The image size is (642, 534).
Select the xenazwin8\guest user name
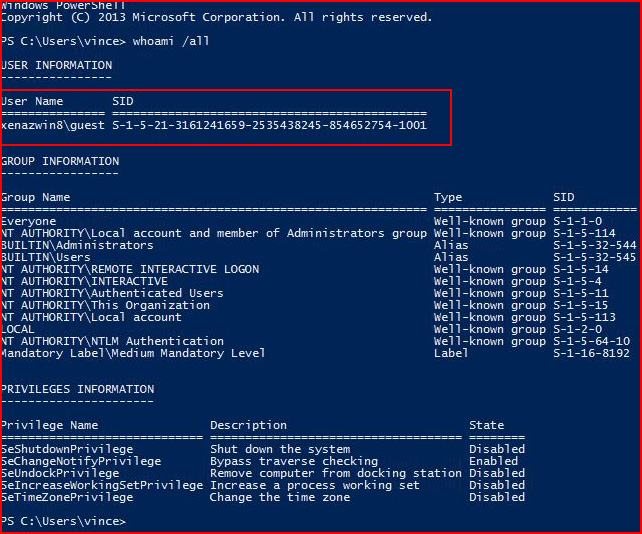[x=53, y=125]
